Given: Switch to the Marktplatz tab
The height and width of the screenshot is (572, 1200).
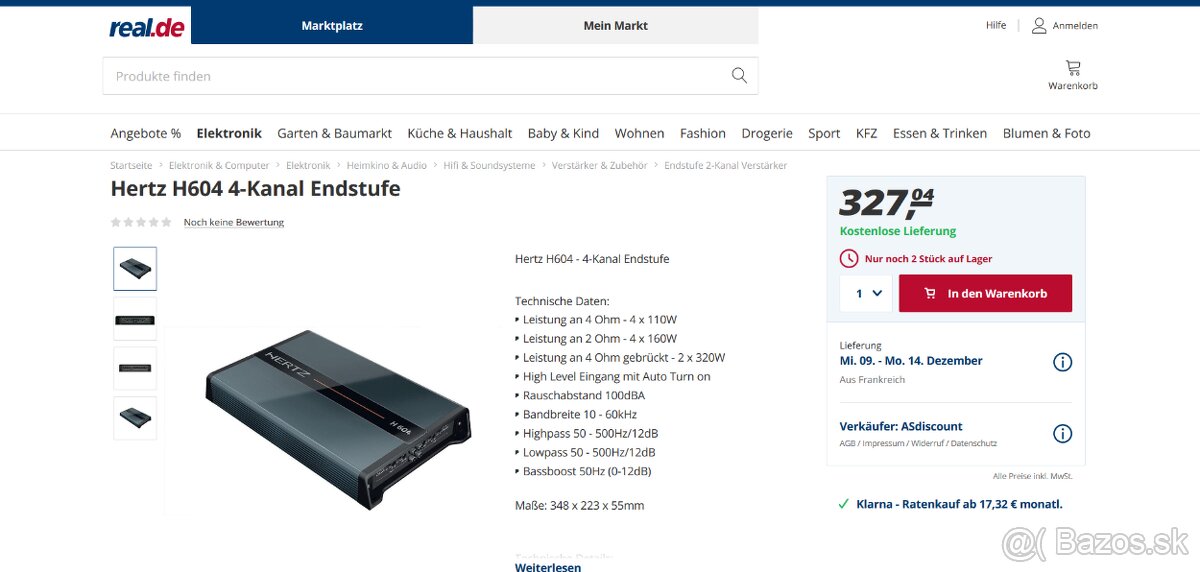Looking at the screenshot, I should [x=332, y=25].
